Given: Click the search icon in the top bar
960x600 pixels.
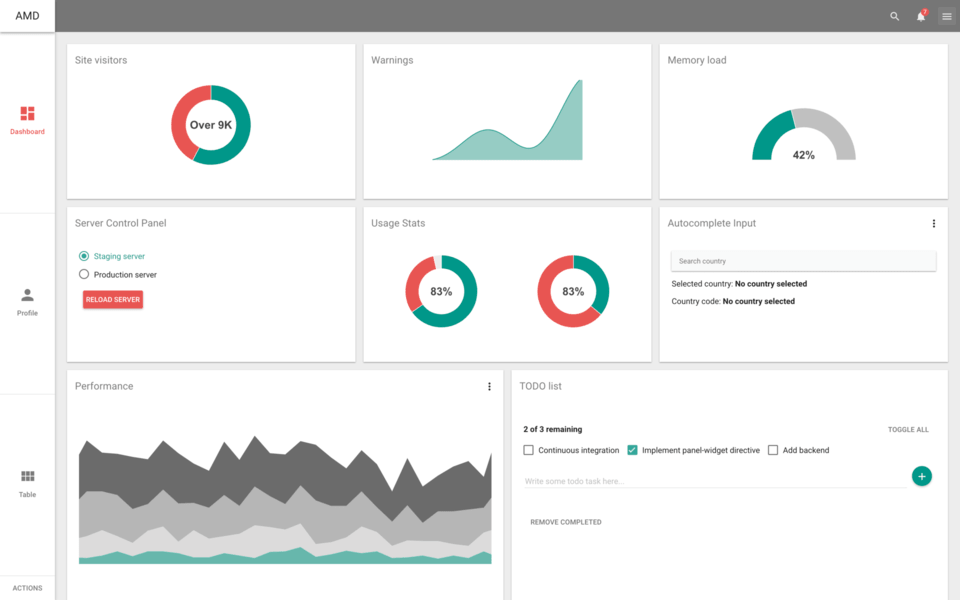Looking at the screenshot, I should pos(893,16).
